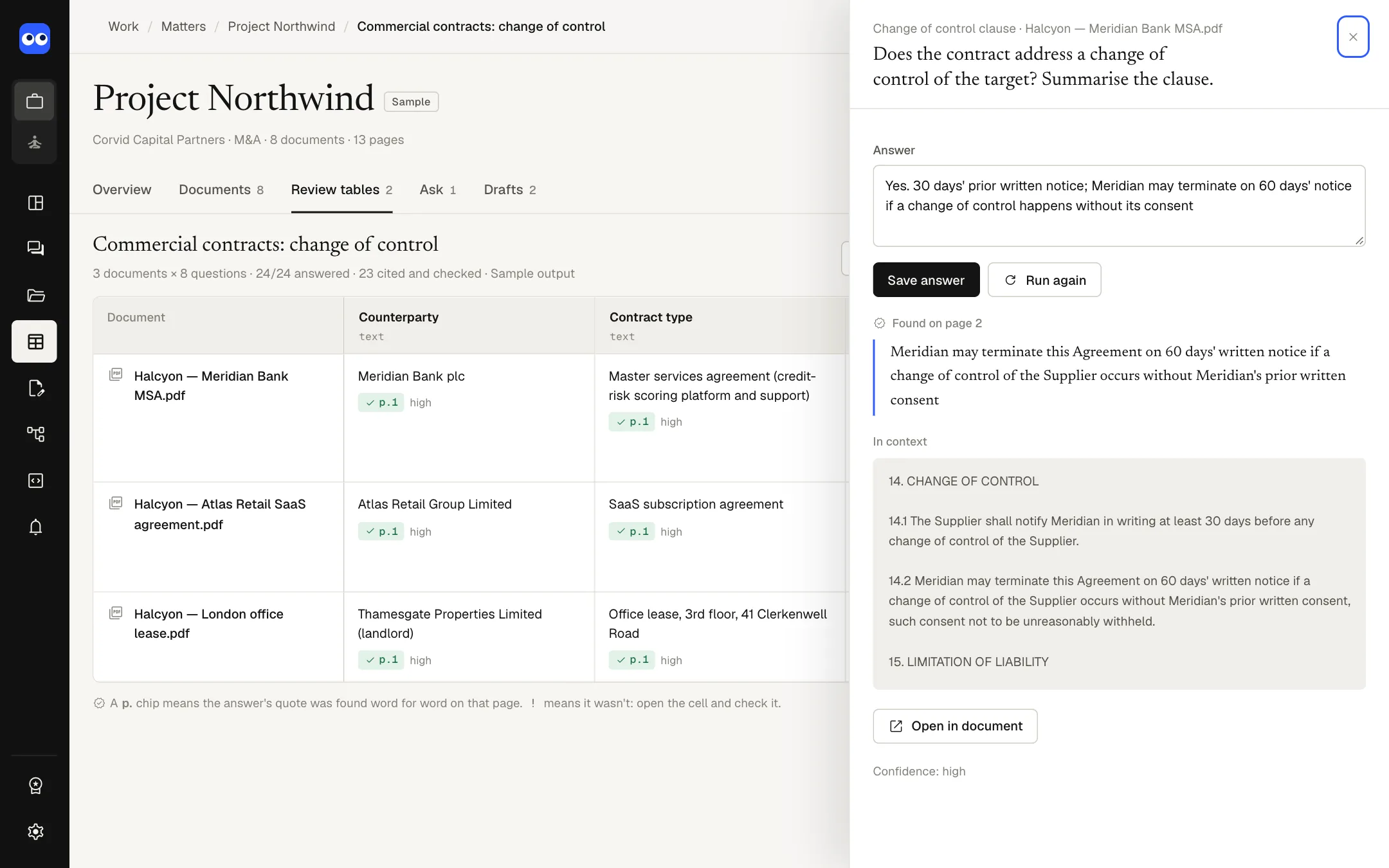1389x868 pixels.
Task: Click inside the Answer text field
Action: tap(1119, 206)
